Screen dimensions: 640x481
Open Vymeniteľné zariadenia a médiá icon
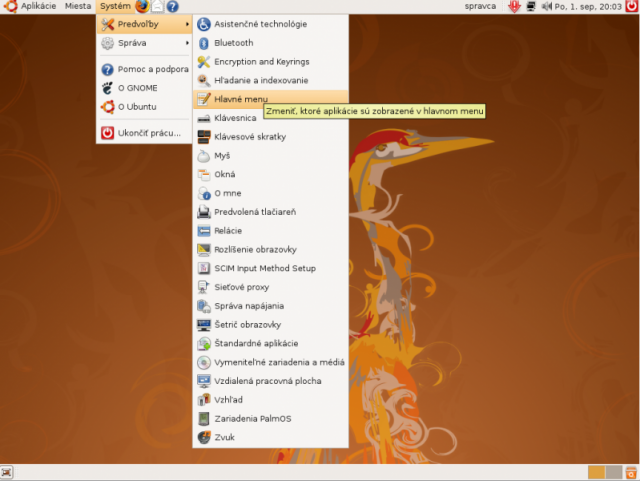[x=204, y=362]
